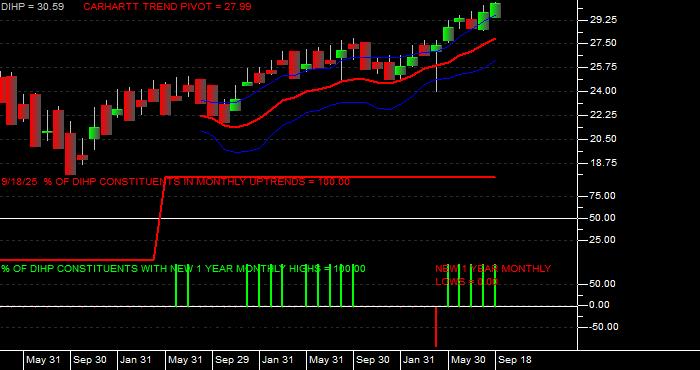
Task: Click the 0.00 highs-lows axis value
Action: pos(600,305)
